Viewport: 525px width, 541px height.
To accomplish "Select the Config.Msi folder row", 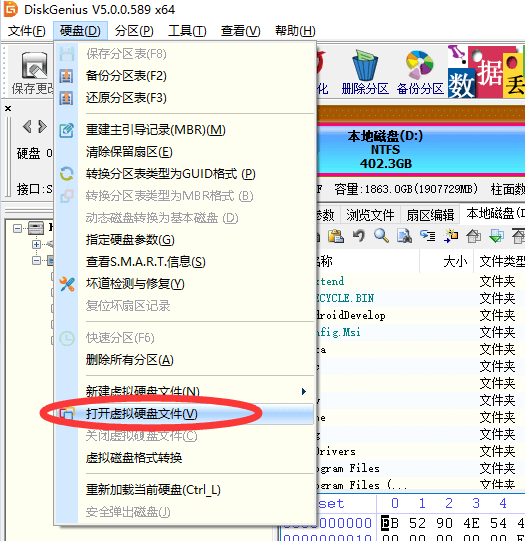I will 421,332.
